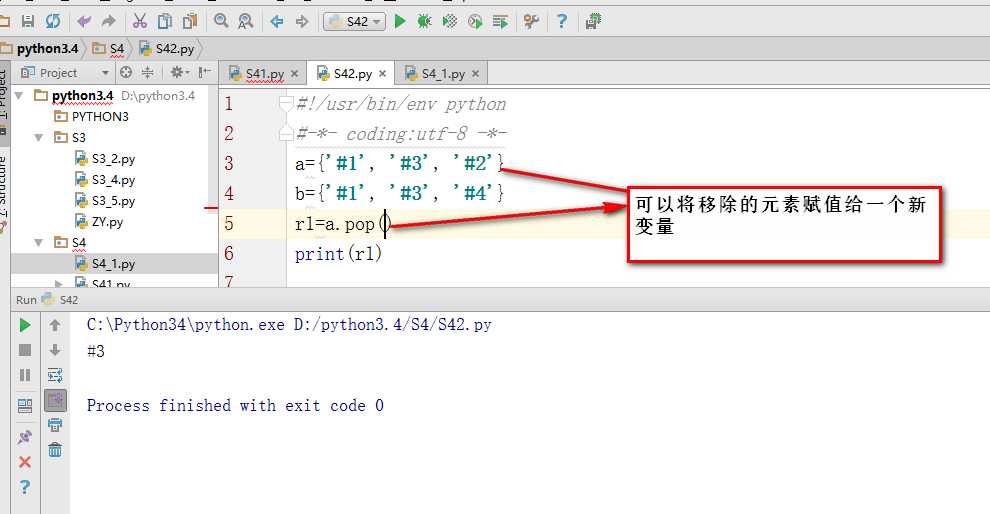Image resolution: width=990 pixels, height=514 pixels.
Task: Open the Structure side tool window tab
Action: coord(4,196)
